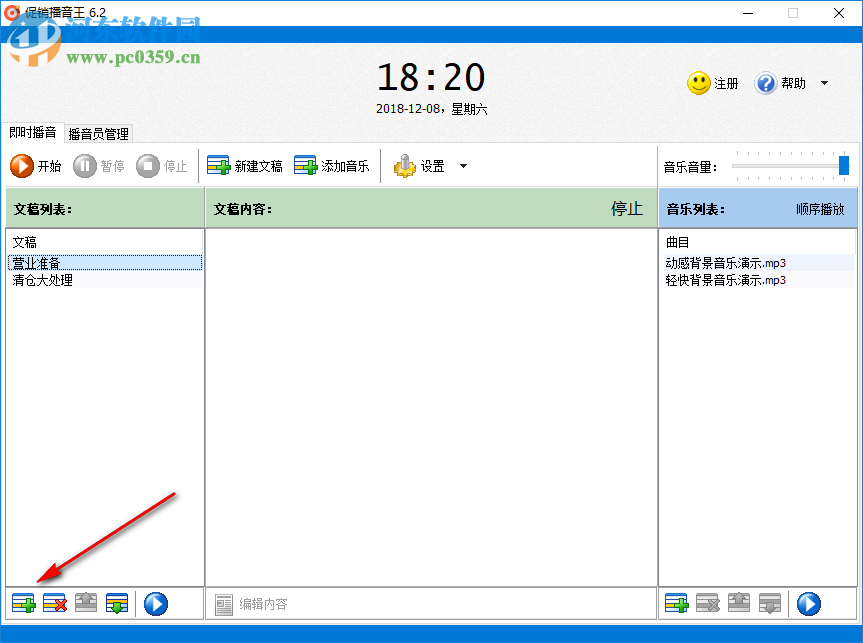Open the 帮助 dropdown arrow
Image resolution: width=863 pixels, height=643 pixels.
[822, 83]
